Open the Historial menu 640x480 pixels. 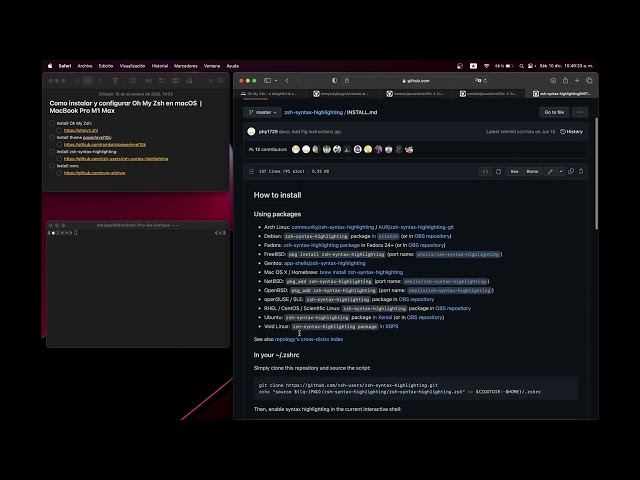pos(160,66)
